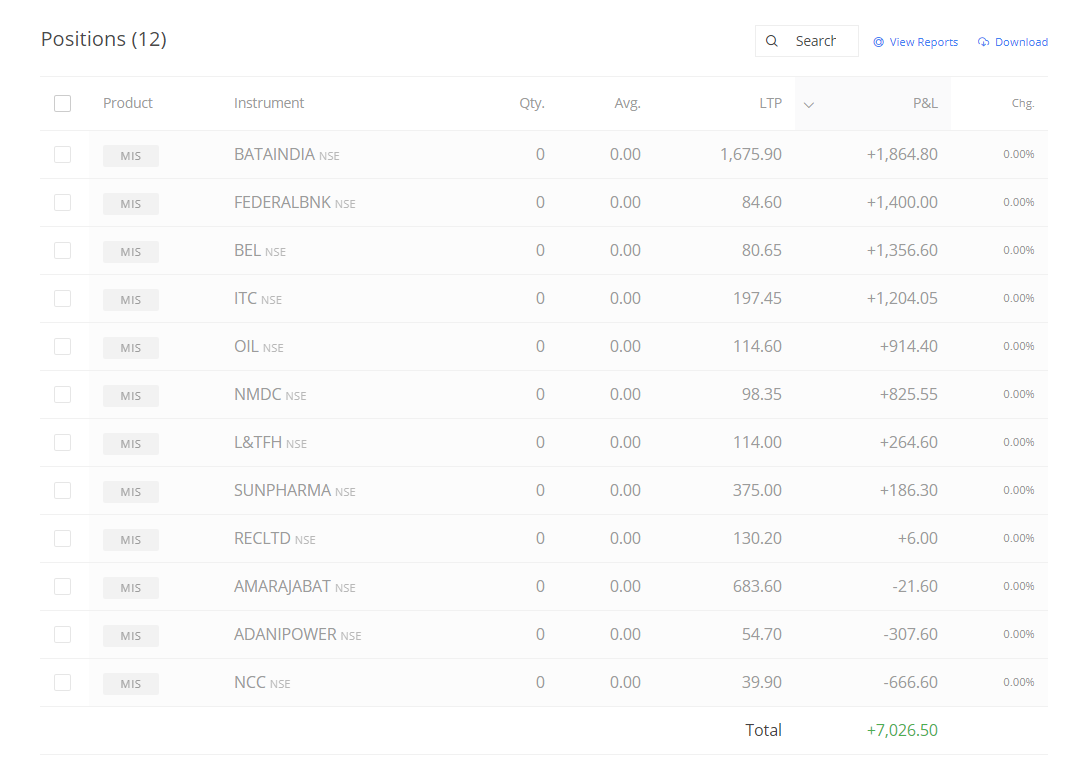Sort by the LTP column header
The width and height of the screenshot is (1066, 757).
pos(770,103)
